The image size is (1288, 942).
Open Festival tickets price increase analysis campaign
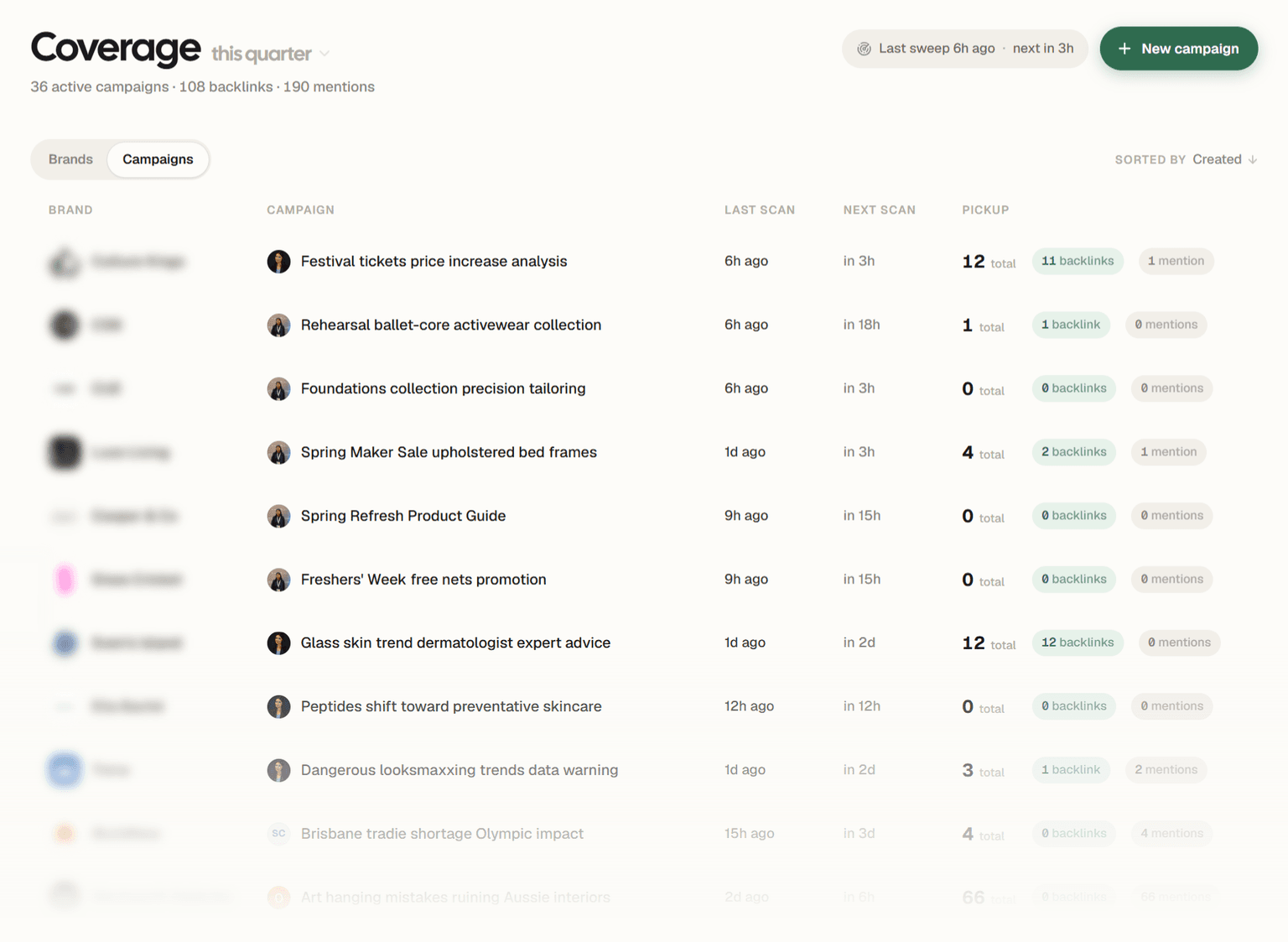click(434, 261)
